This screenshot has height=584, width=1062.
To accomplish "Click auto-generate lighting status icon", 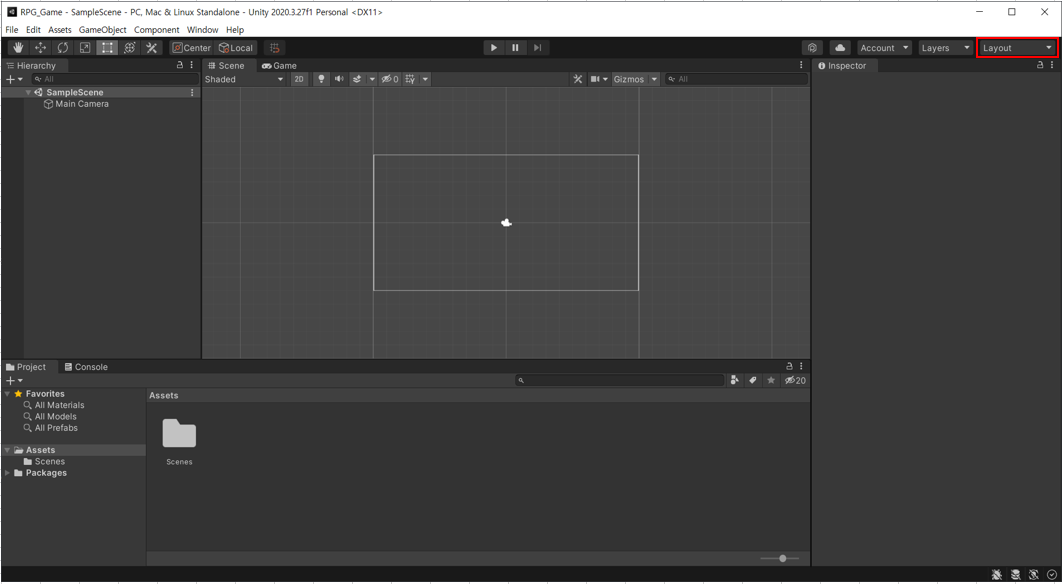I will tap(1034, 575).
